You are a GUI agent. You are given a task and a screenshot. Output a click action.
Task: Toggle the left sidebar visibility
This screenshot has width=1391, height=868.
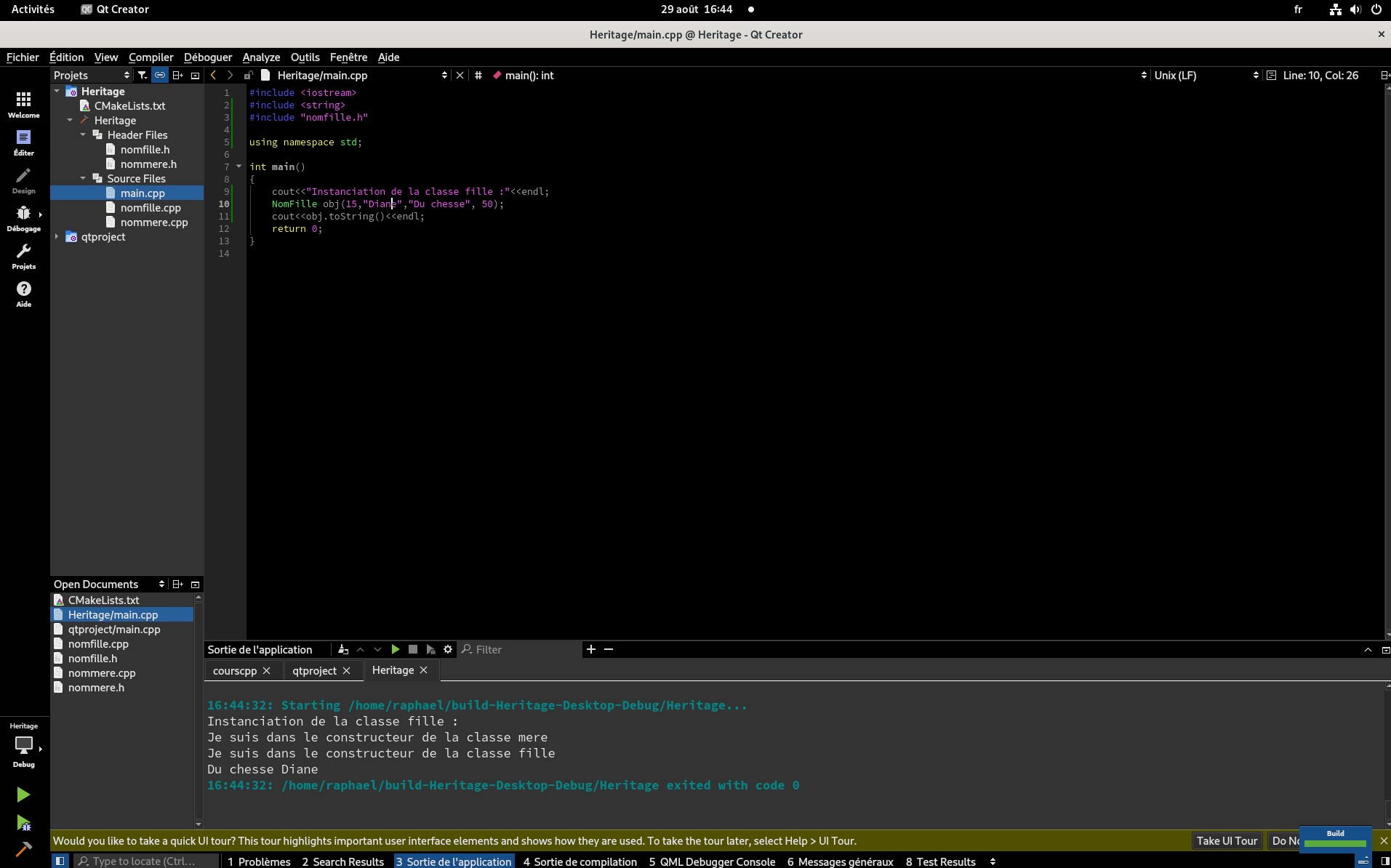coord(60,861)
